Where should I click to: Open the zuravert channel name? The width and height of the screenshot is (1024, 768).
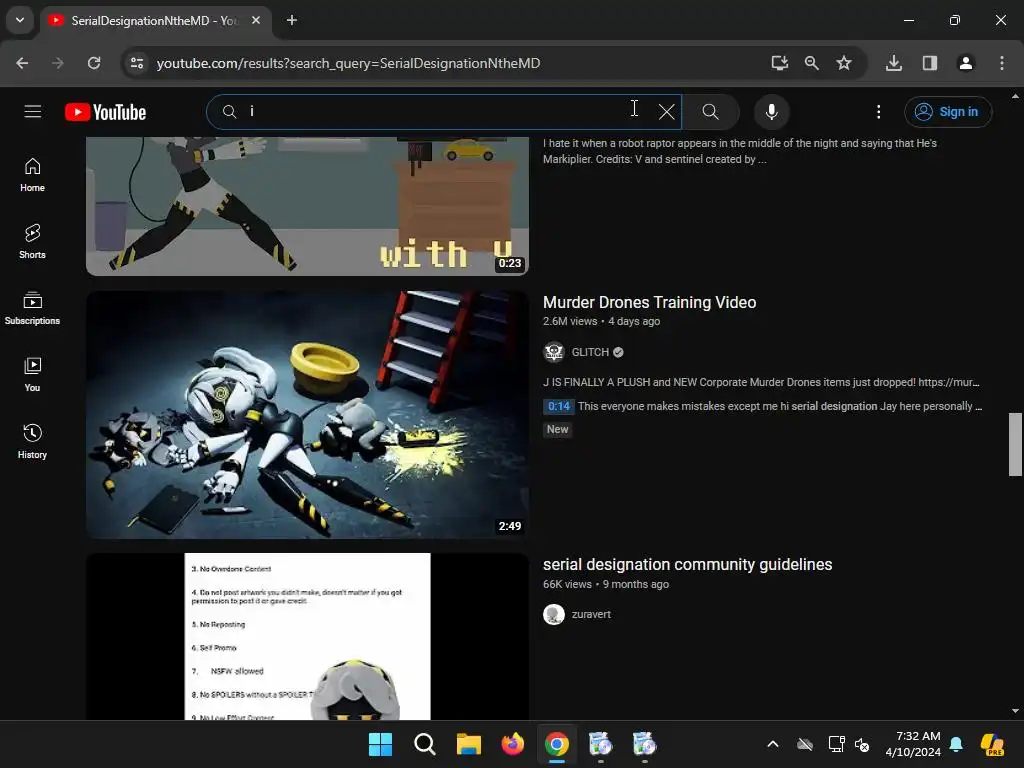tap(591, 614)
